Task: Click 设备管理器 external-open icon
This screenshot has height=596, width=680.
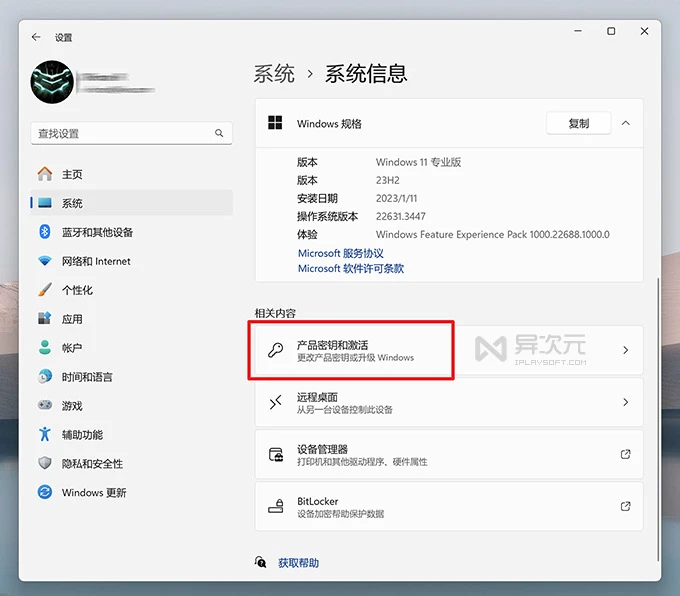Action: tap(625, 454)
